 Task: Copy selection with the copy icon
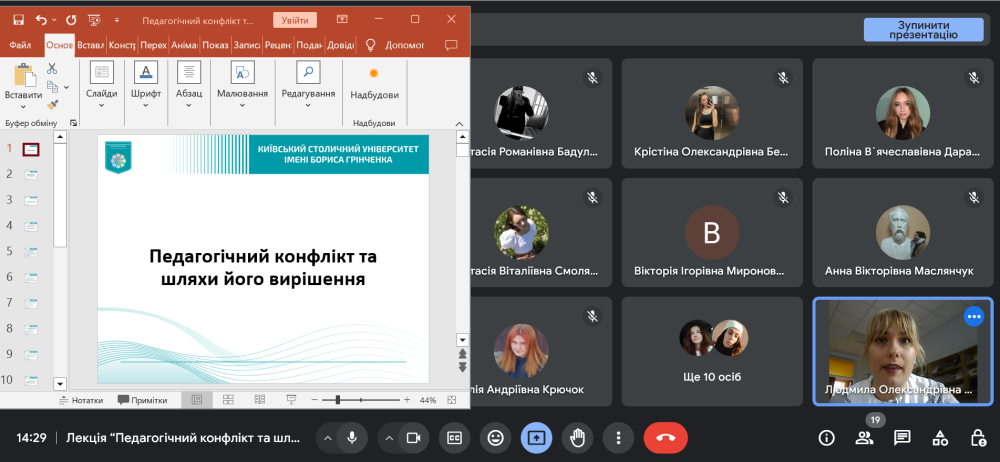(52, 86)
